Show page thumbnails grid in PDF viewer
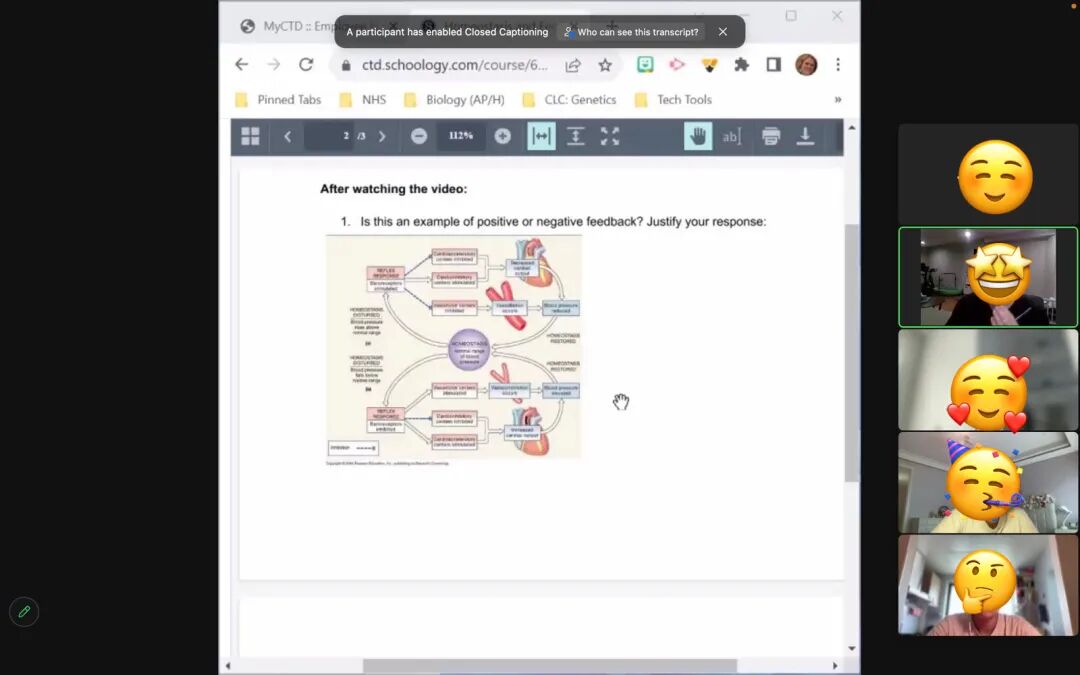 (x=250, y=136)
